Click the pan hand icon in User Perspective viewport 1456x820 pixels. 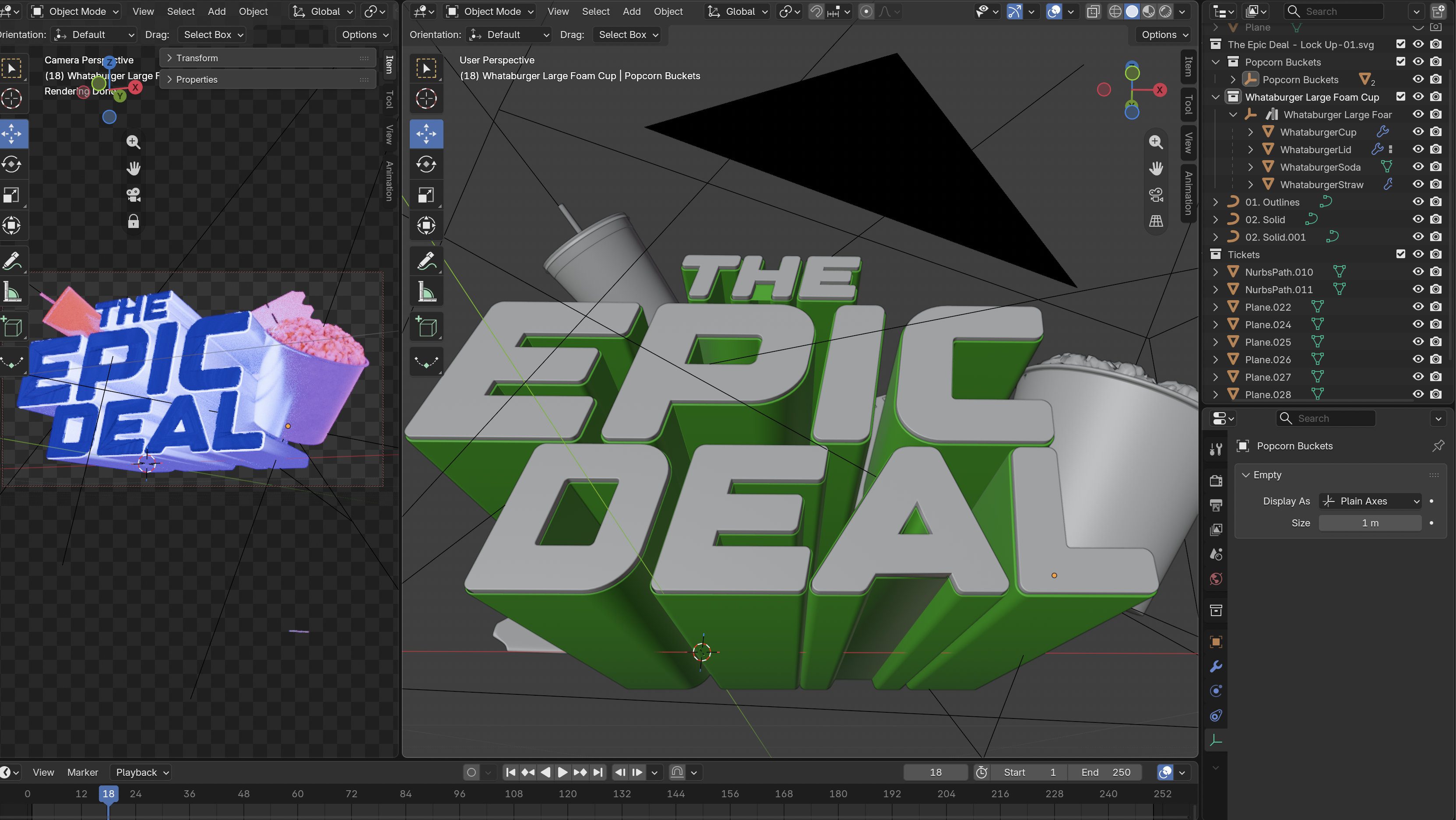(x=1156, y=168)
